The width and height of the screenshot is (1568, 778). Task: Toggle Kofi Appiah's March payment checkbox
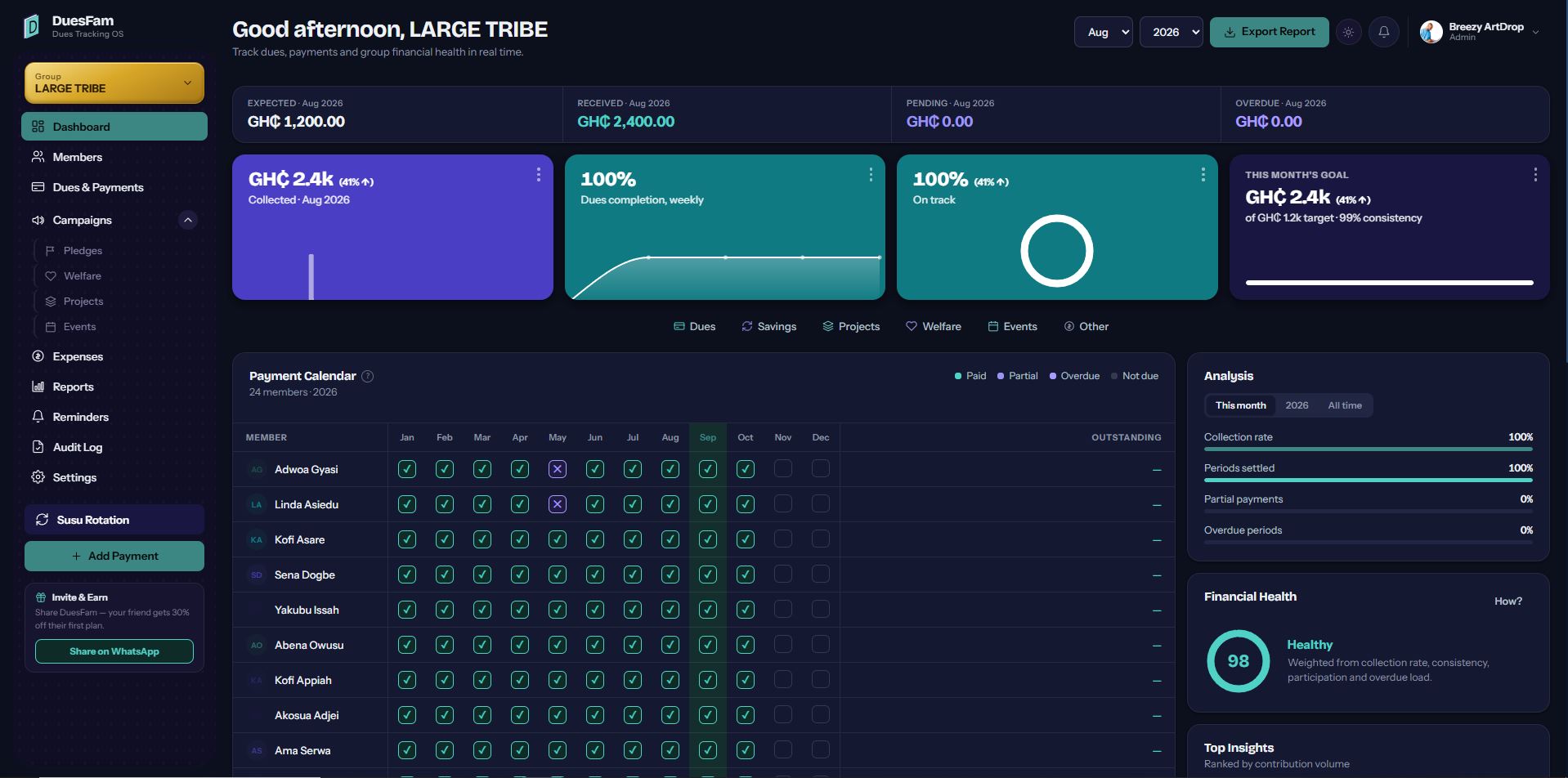[x=482, y=680]
